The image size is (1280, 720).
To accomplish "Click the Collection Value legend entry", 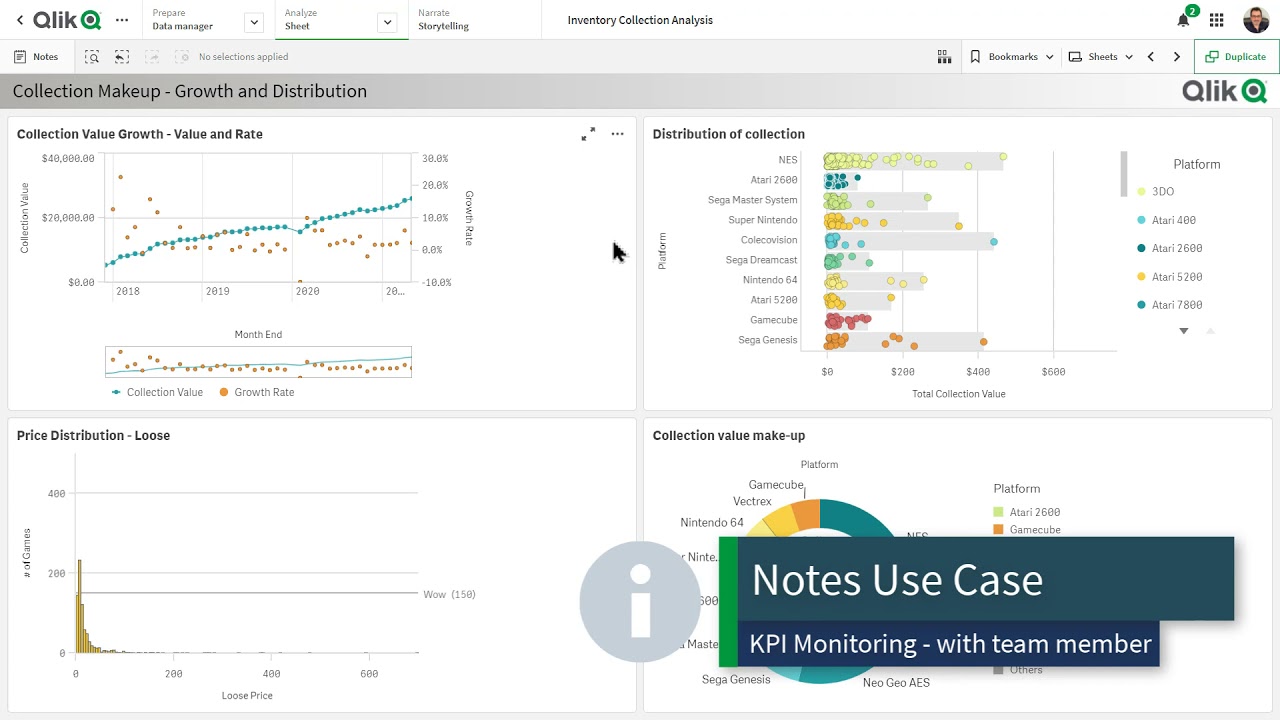I will [x=157, y=392].
